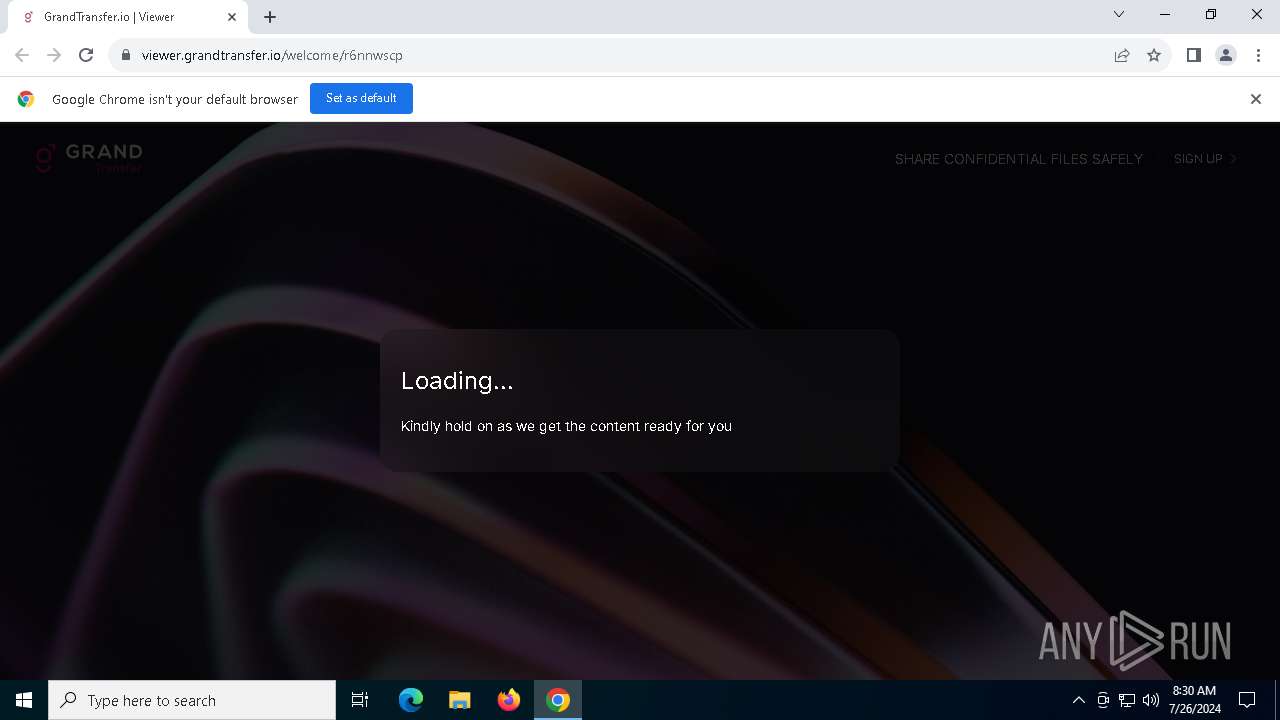Viewport: 1280px width, 720px height.
Task: Open the Chrome side panel
Action: tap(1193, 55)
